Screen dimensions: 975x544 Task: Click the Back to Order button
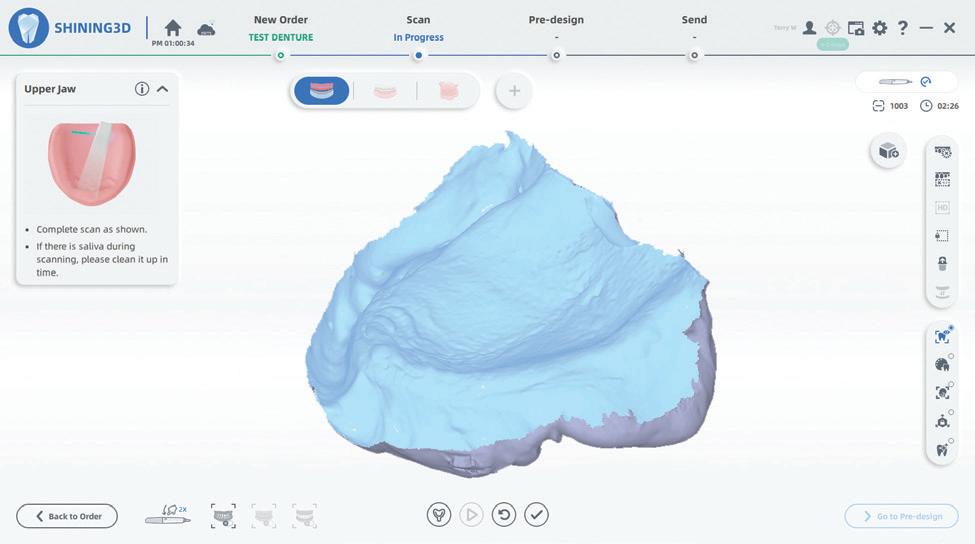click(67, 516)
